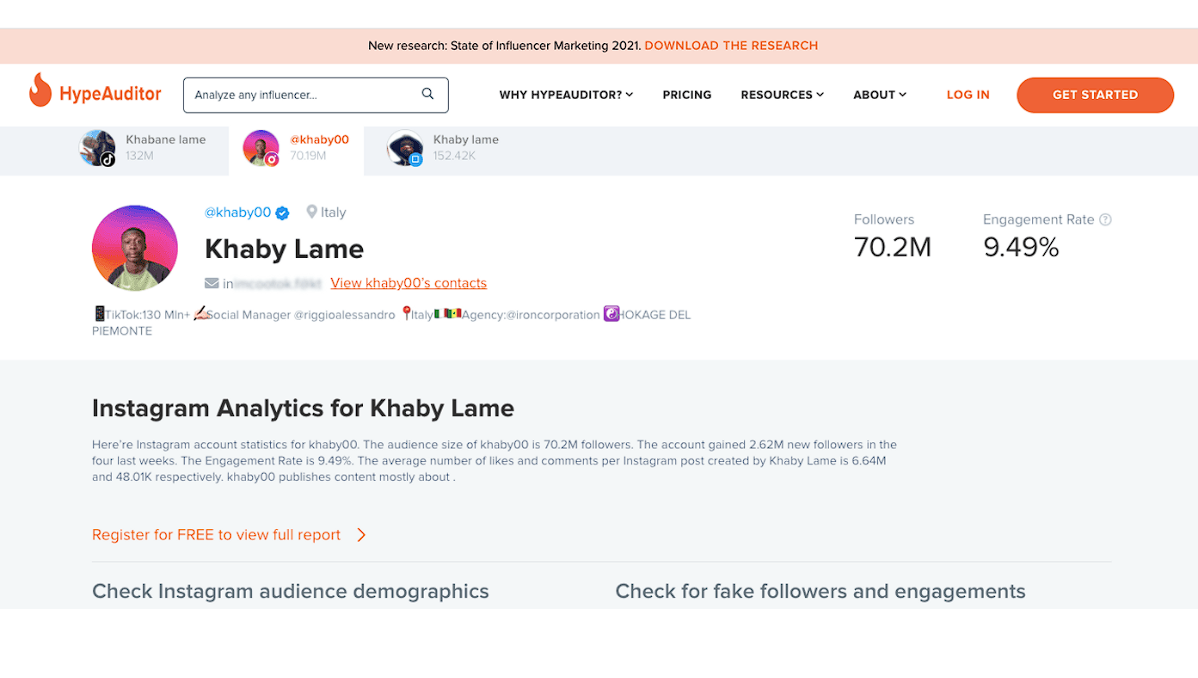1198x678 pixels.
Task: Open the RESOURCES dropdown menu
Action: (782, 94)
